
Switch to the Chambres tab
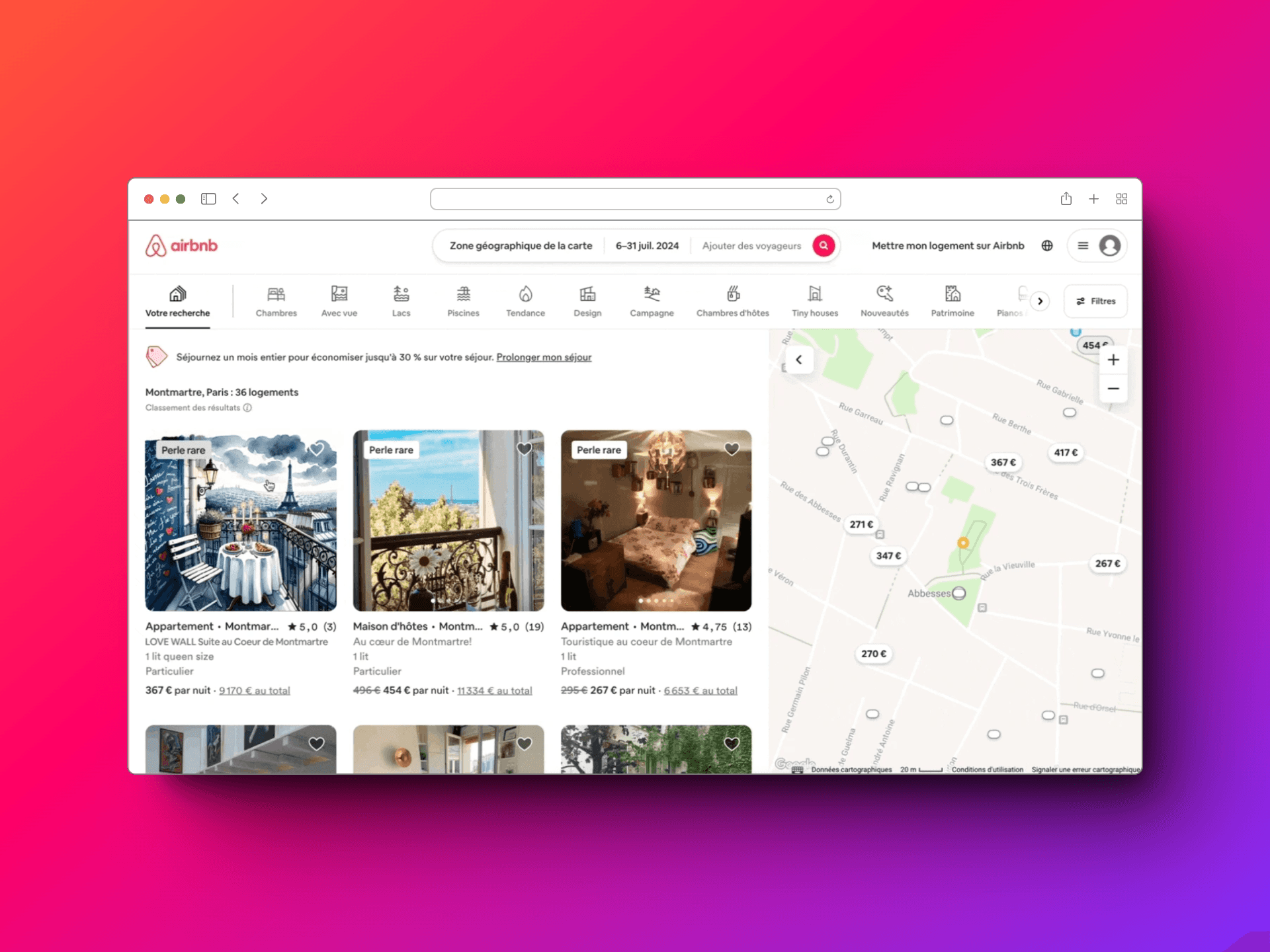click(x=276, y=301)
